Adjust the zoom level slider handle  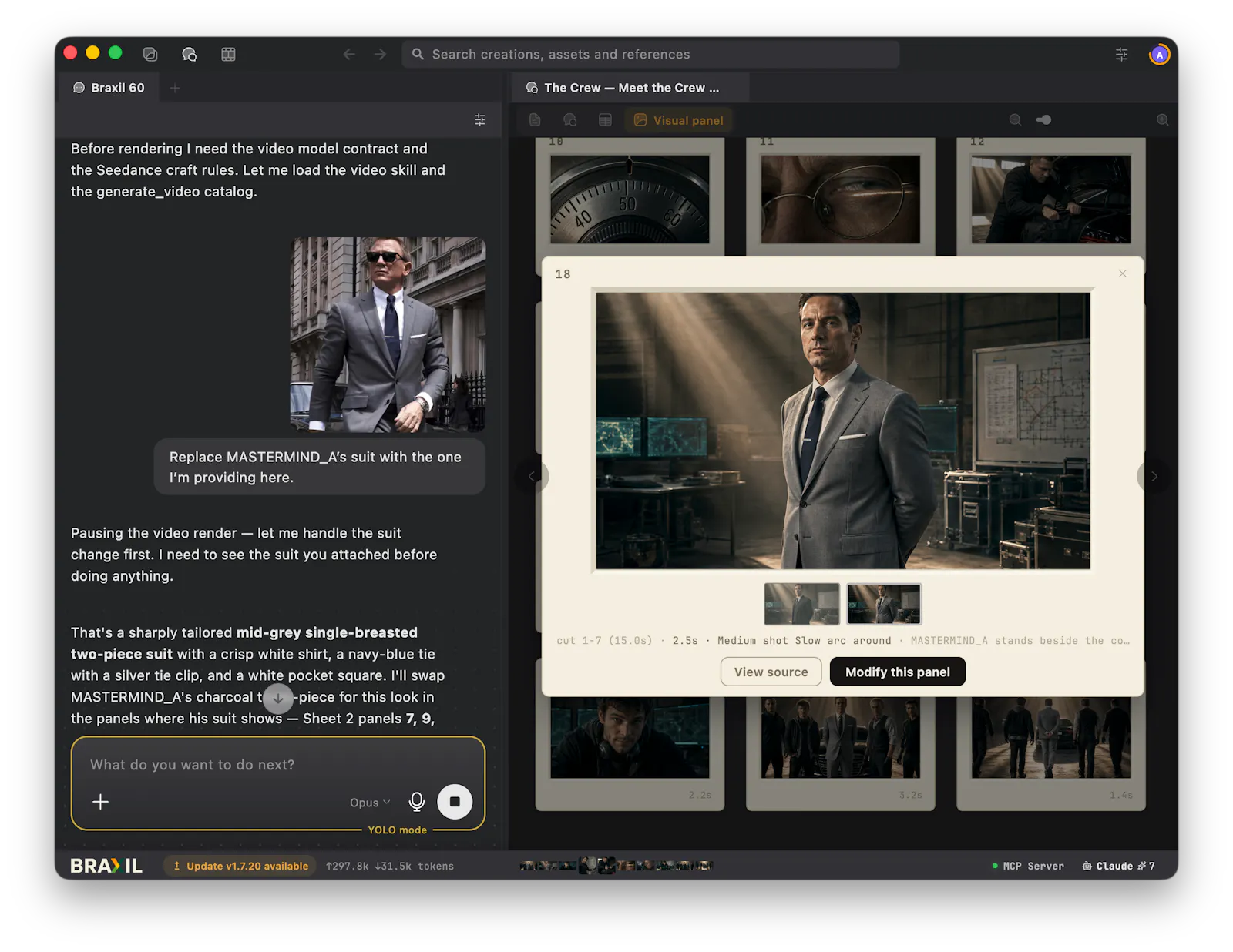click(x=1043, y=120)
